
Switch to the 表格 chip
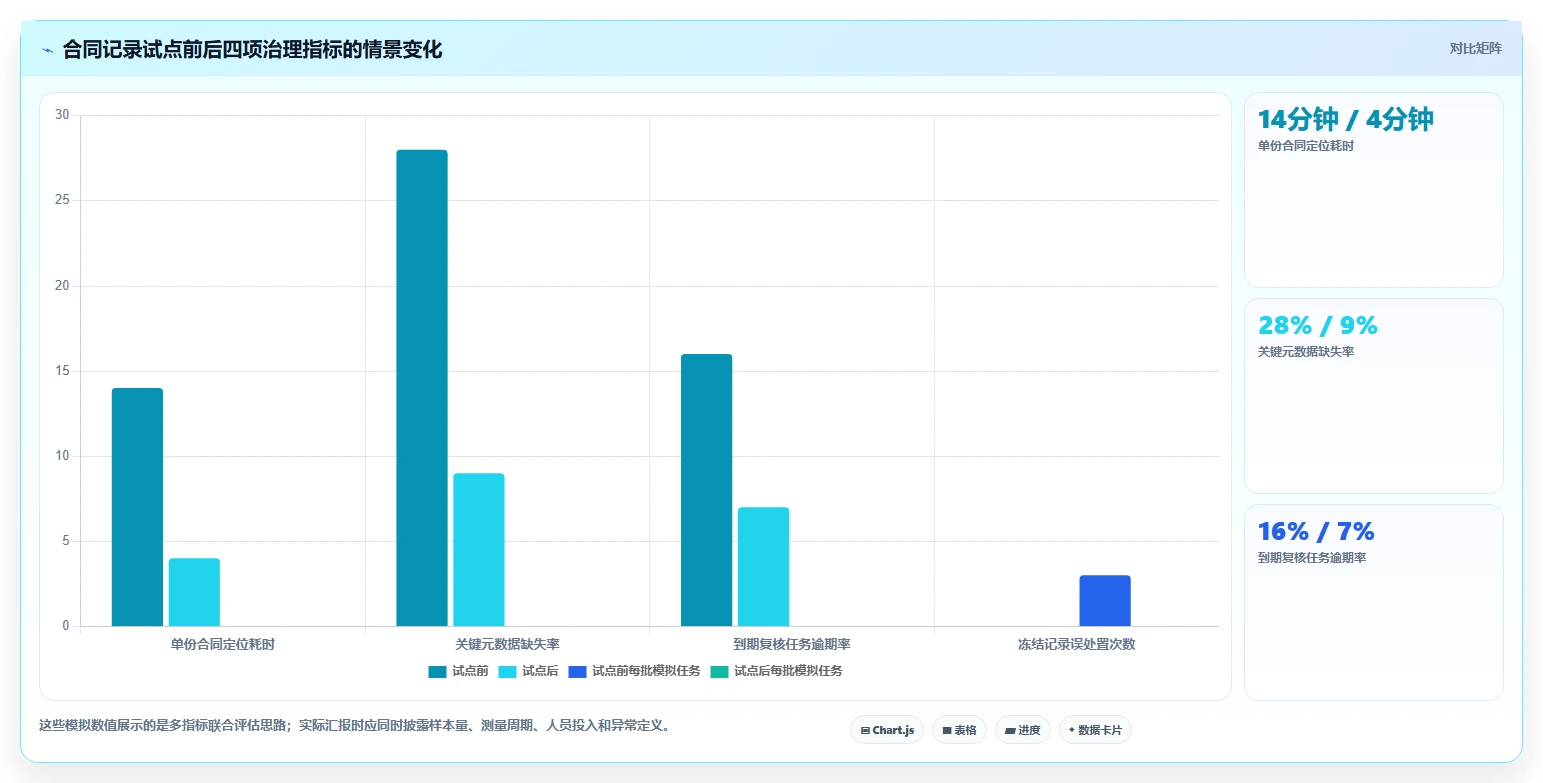coord(959,730)
